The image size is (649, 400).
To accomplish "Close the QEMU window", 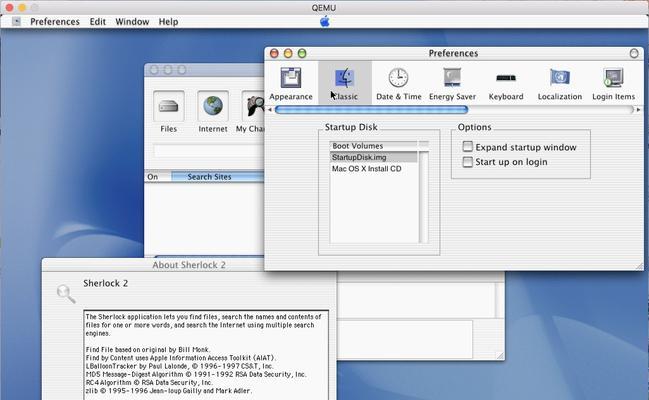I will (9, 7).
